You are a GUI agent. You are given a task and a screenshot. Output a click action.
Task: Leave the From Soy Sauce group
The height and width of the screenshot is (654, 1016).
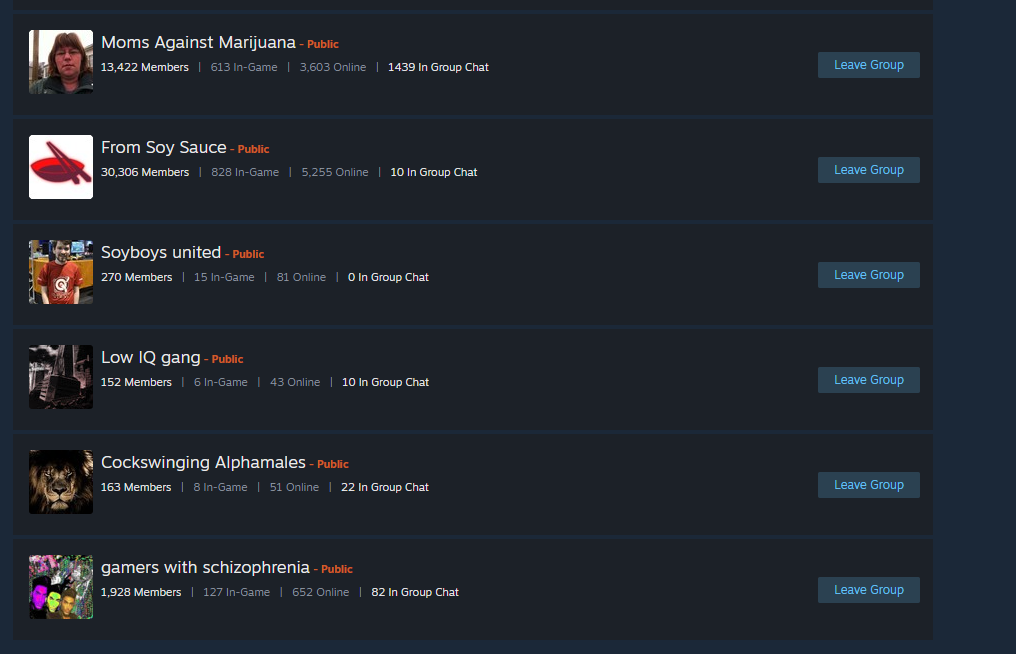tap(868, 170)
